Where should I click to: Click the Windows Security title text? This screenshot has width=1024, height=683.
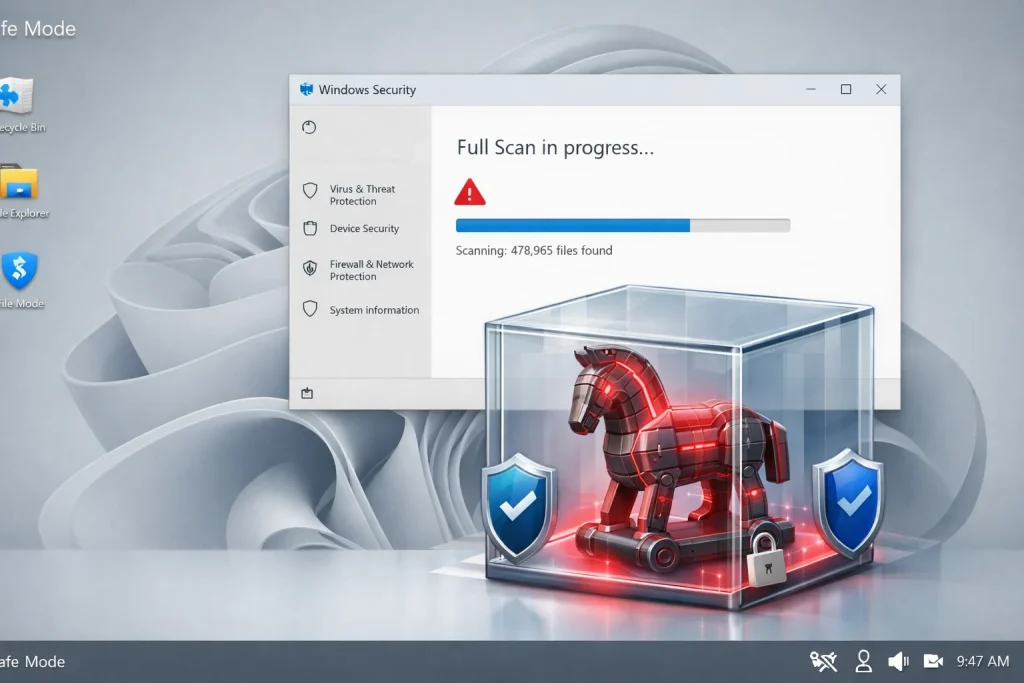tap(367, 89)
